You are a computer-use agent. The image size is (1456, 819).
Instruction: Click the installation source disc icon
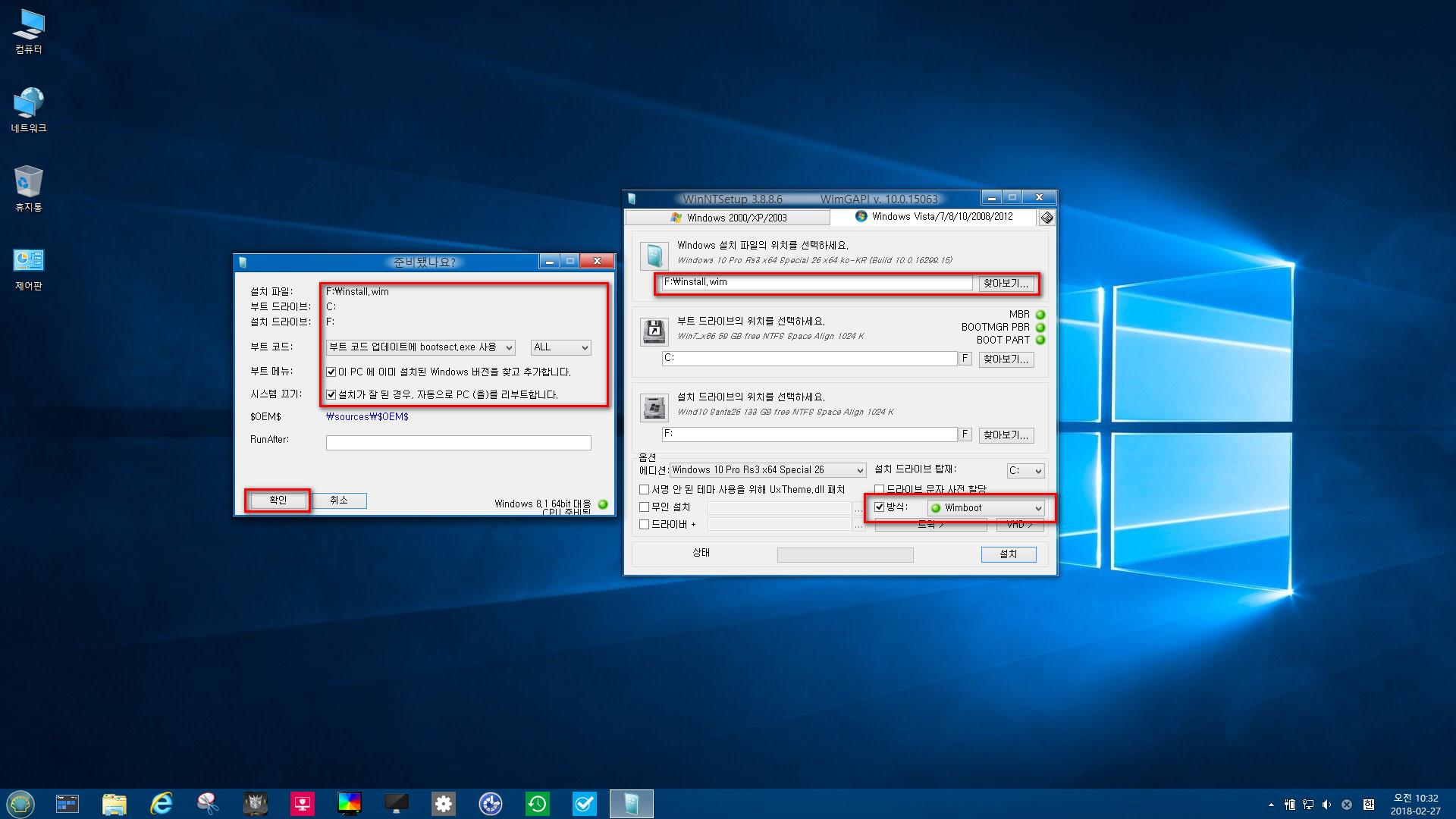pyautogui.click(x=654, y=256)
